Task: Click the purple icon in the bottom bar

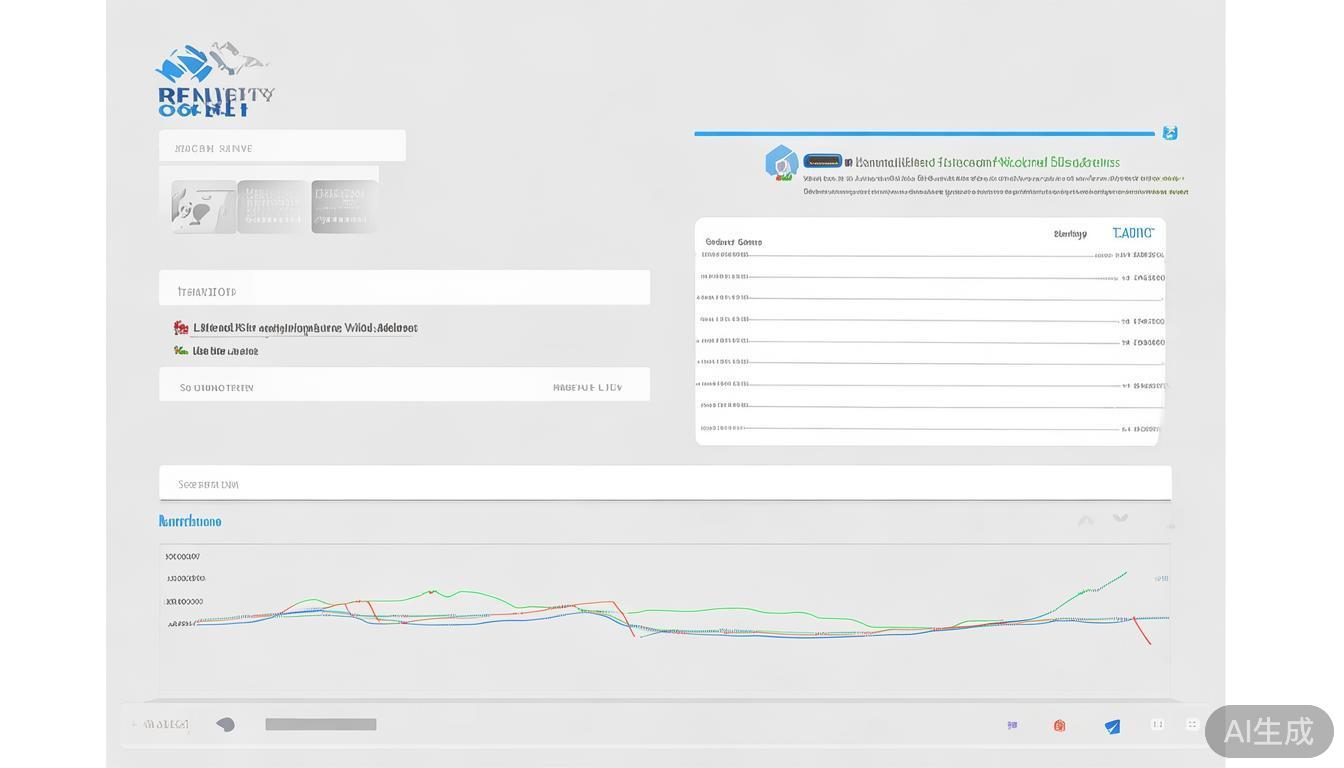Action: [x=1012, y=726]
